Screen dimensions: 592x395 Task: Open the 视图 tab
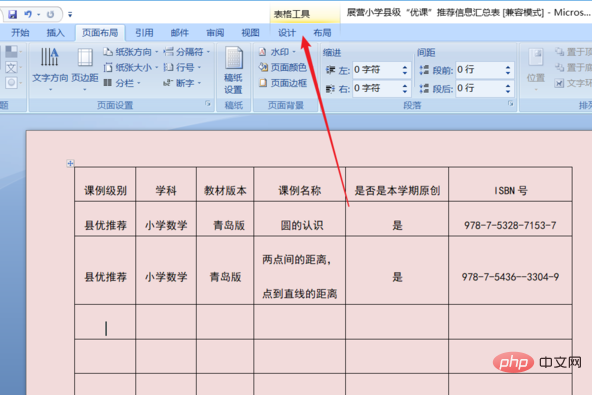(x=250, y=33)
